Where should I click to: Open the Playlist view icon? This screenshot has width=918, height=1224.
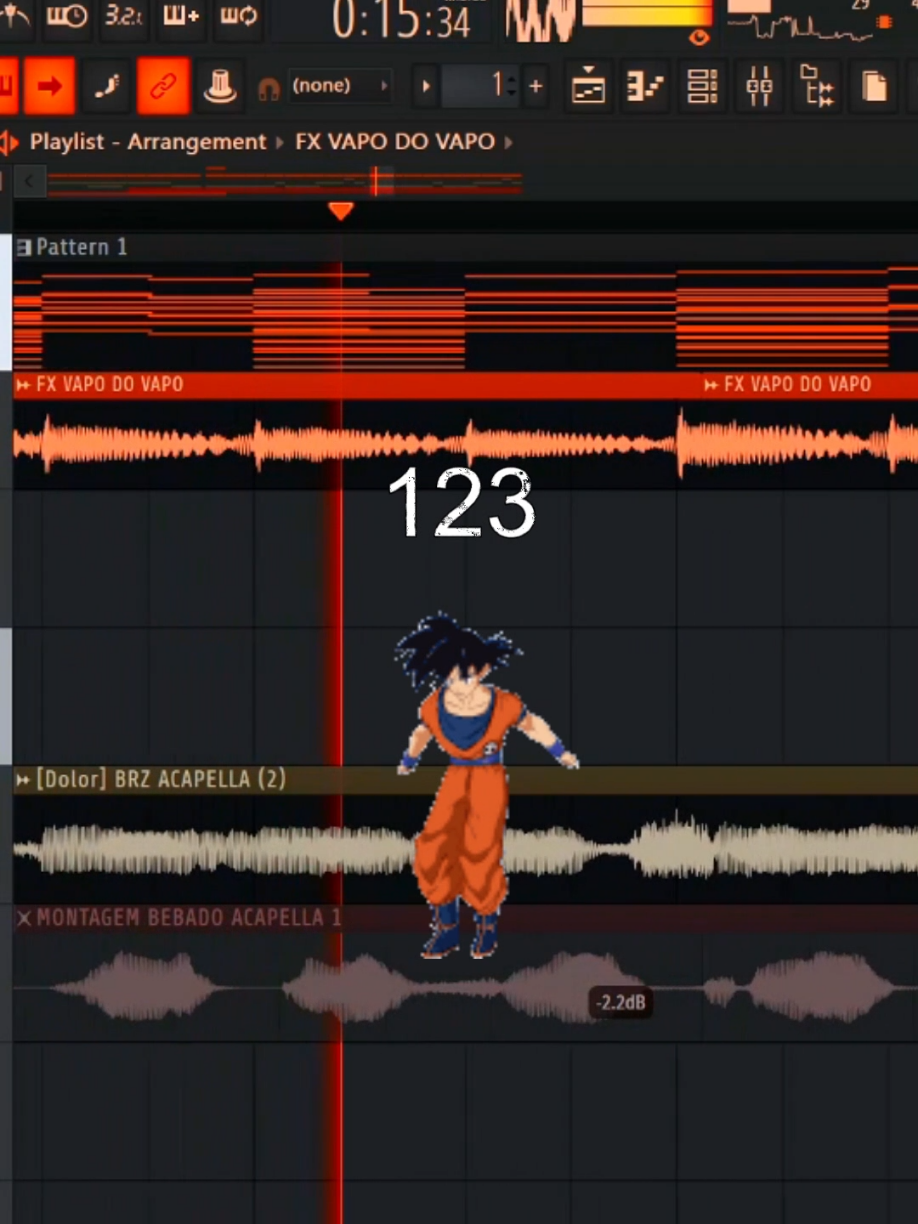click(588, 87)
